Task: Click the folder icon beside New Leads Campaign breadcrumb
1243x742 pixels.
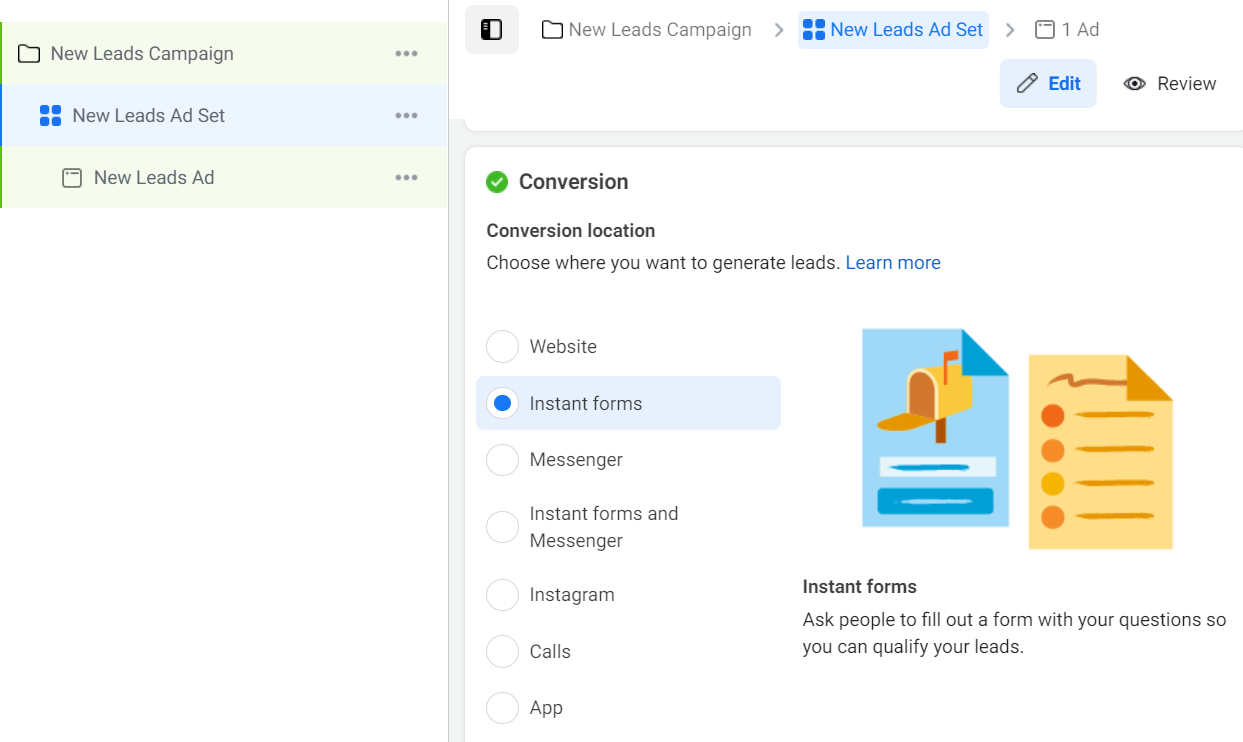Action: [x=552, y=29]
